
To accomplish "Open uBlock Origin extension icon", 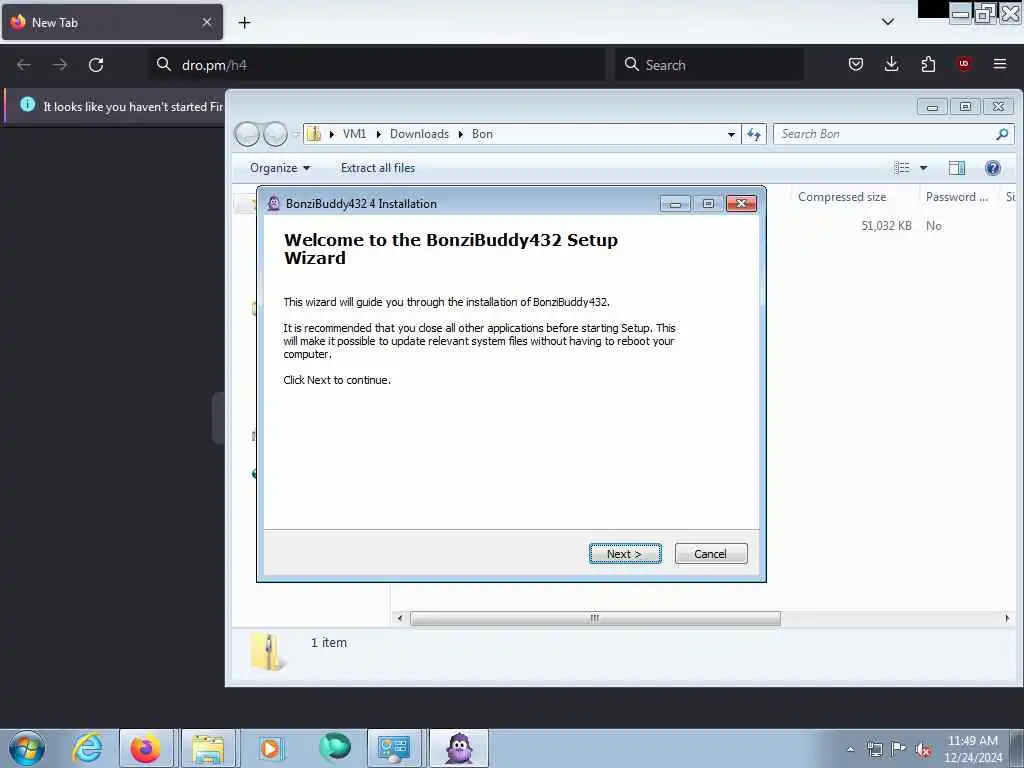I will point(964,64).
